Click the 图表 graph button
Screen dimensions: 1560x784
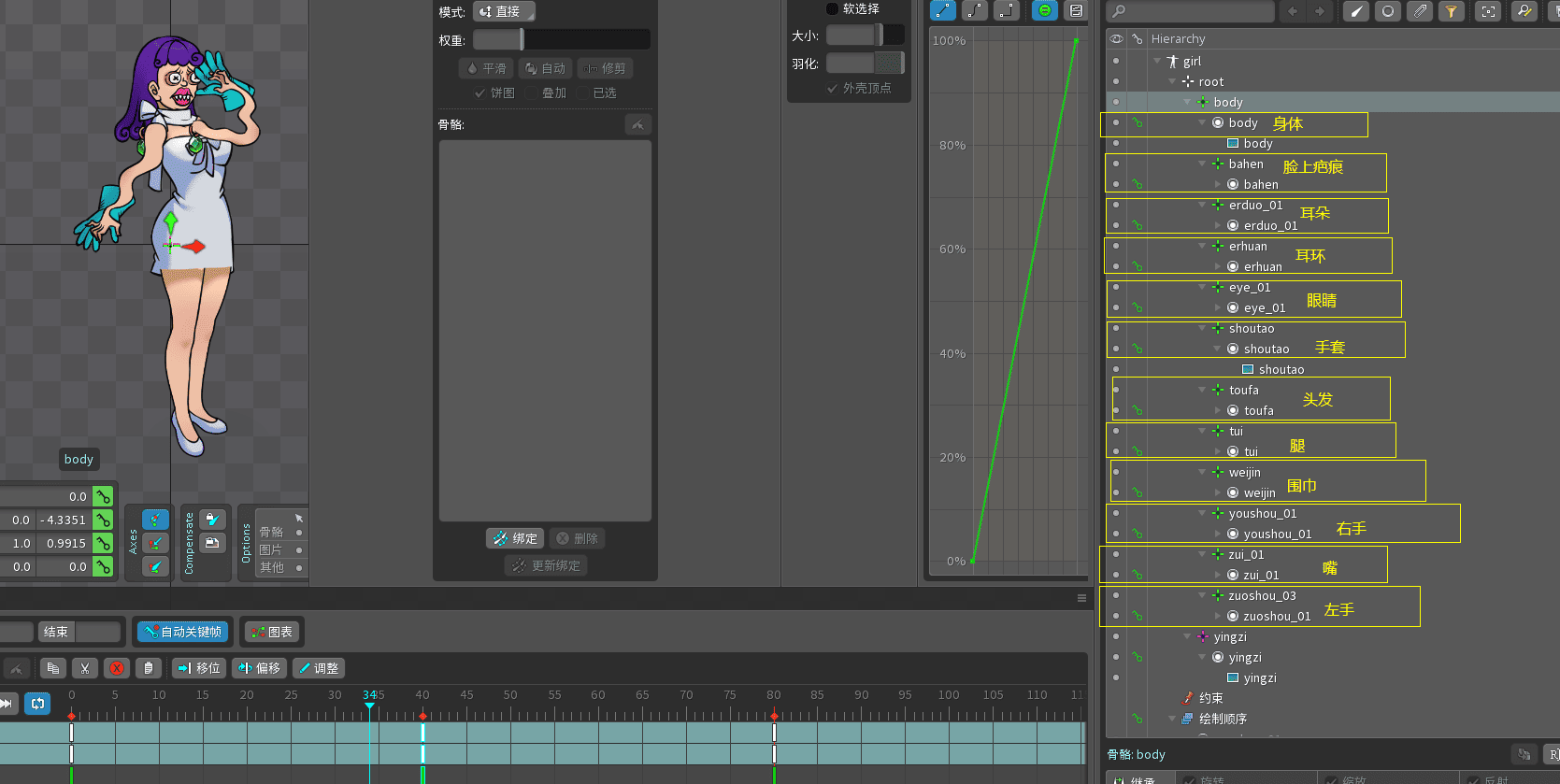point(270,632)
